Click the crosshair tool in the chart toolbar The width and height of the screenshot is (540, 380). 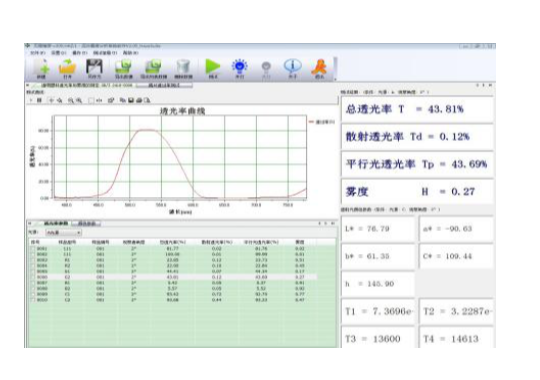(x=51, y=100)
